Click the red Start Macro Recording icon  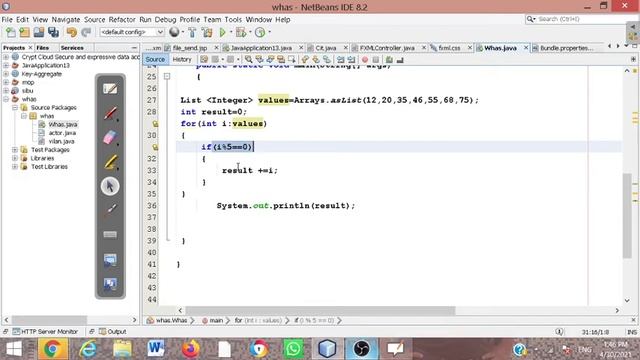(x=365, y=60)
